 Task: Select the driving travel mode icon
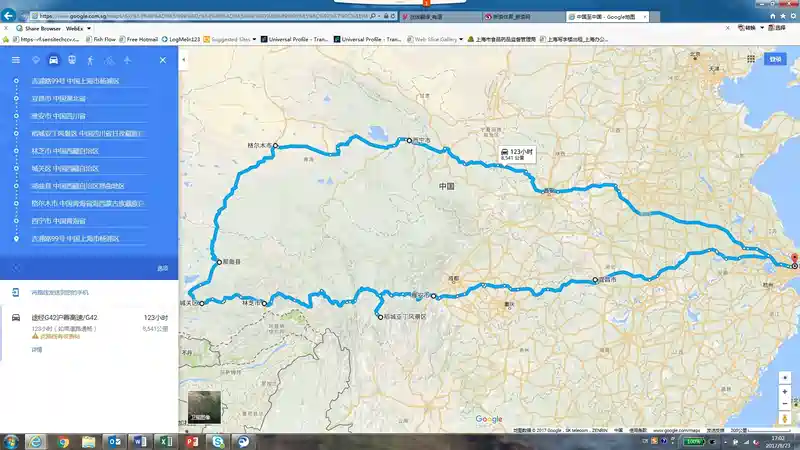[56, 60]
